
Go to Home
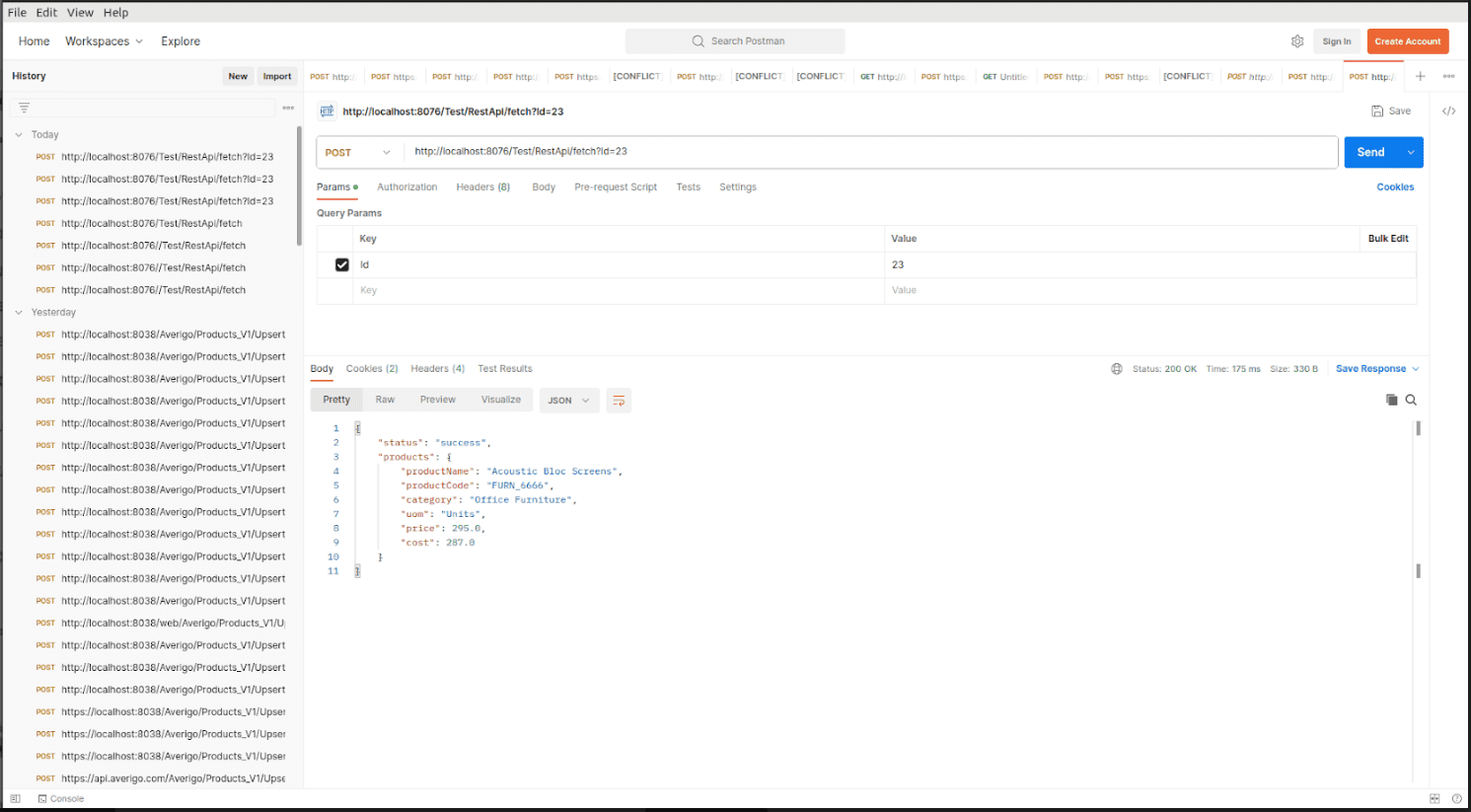34,41
